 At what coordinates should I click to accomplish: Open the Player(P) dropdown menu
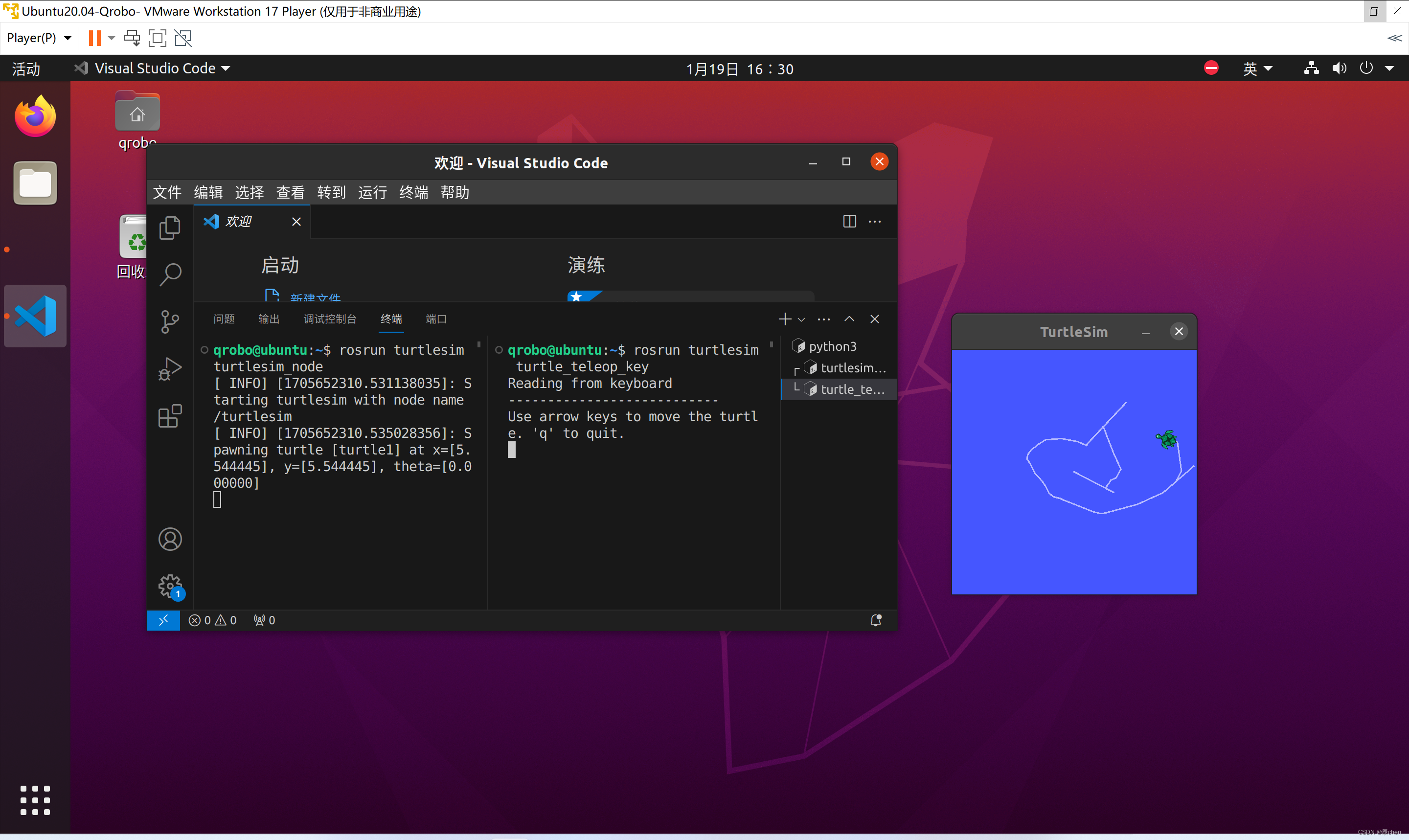click(39, 38)
